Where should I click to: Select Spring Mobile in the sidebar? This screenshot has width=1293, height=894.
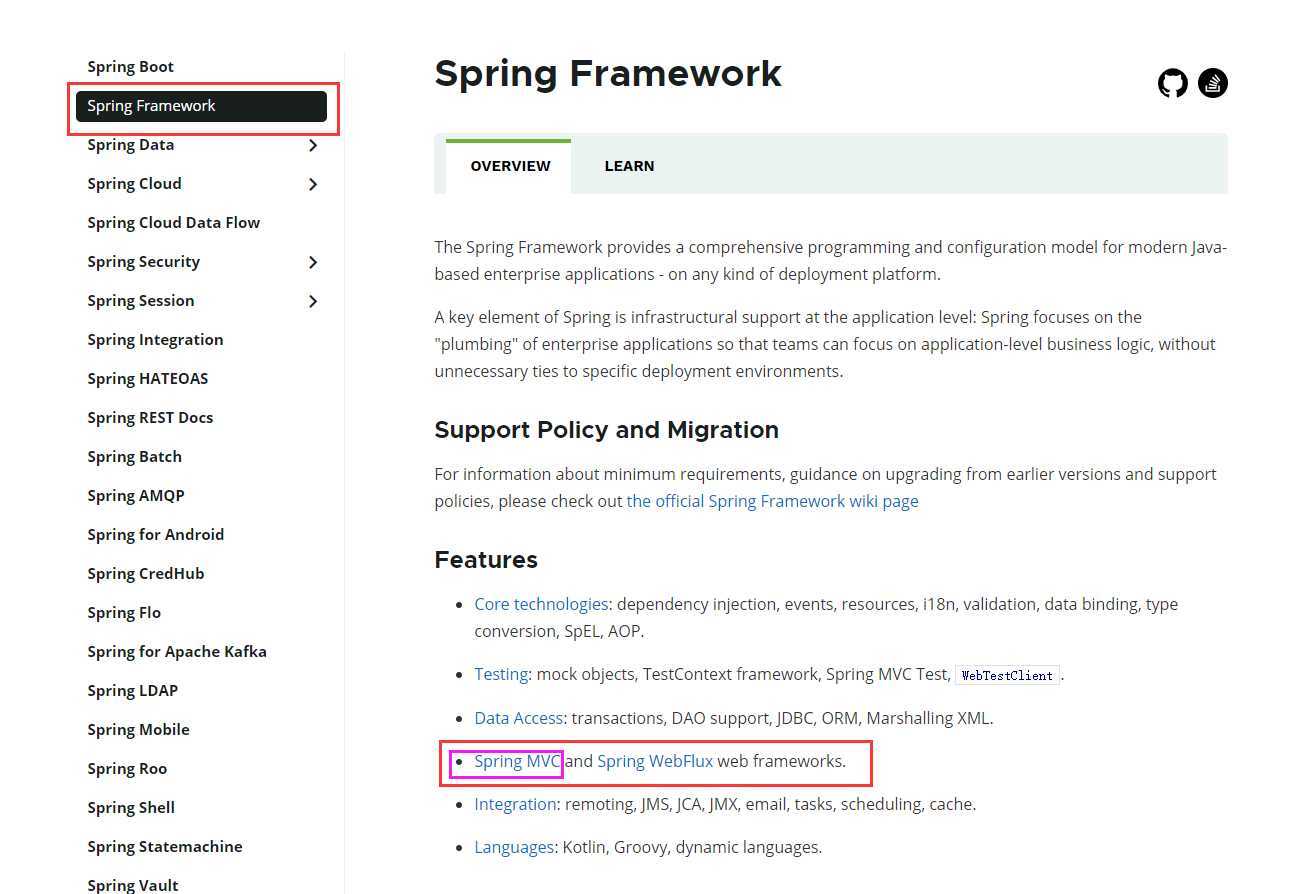click(138, 730)
